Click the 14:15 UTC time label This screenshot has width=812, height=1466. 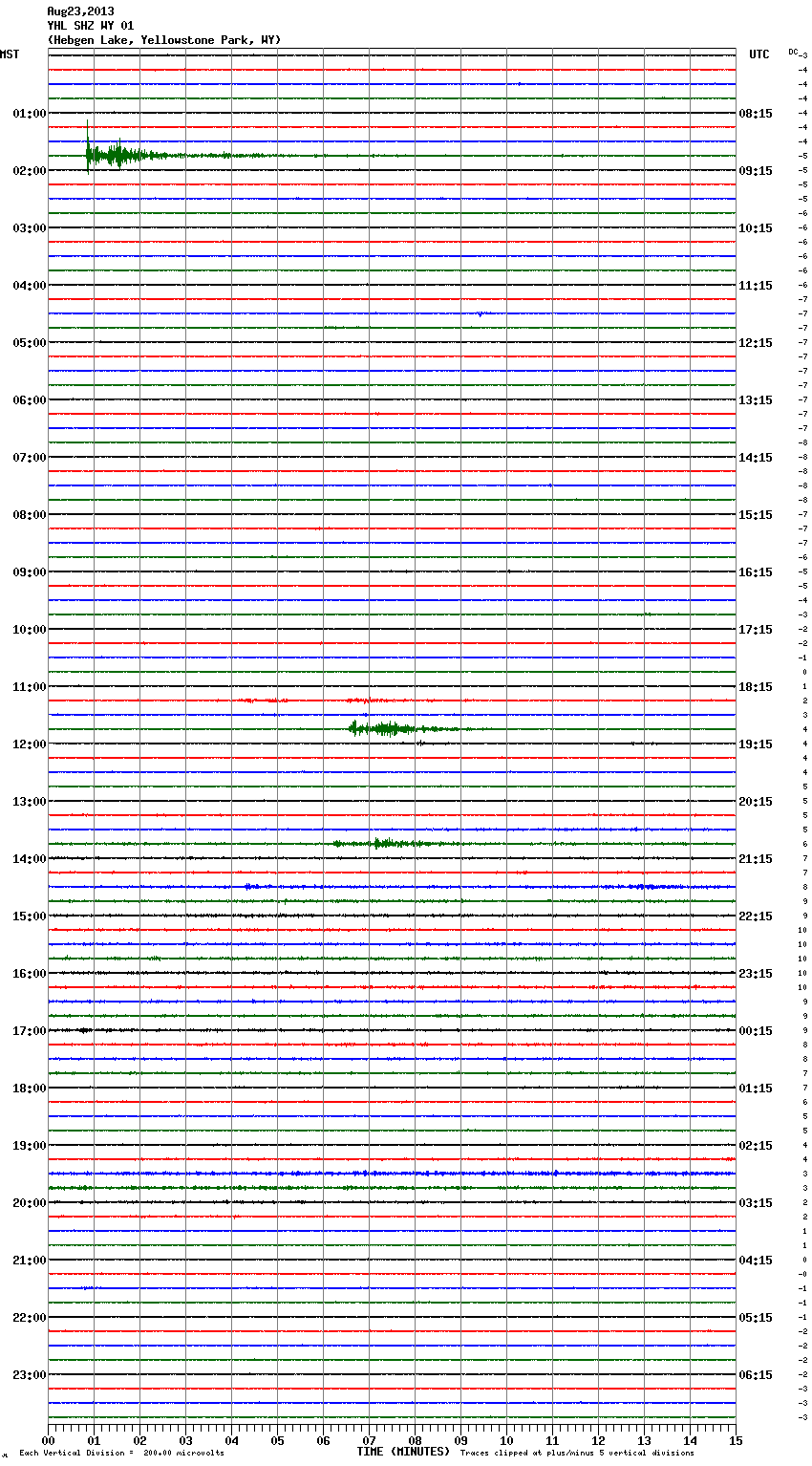(756, 458)
